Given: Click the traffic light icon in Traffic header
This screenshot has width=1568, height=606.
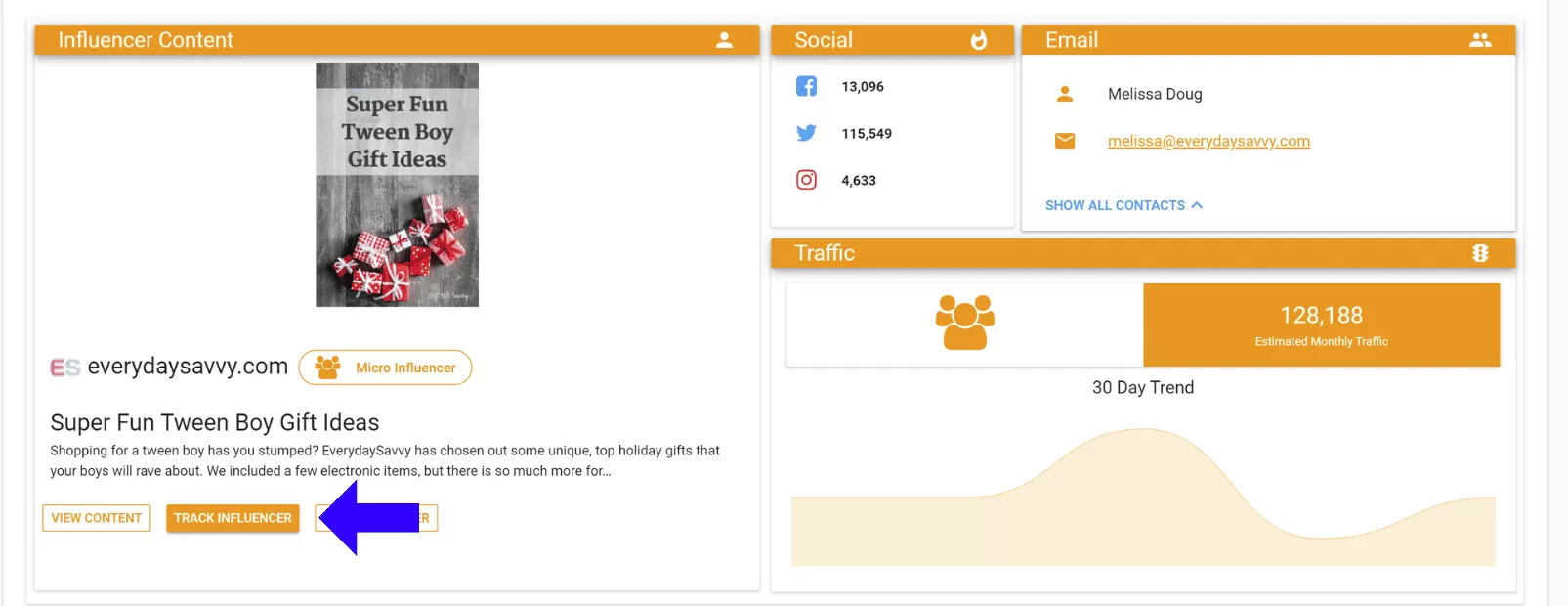Looking at the screenshot, I should pyautogui.click(x=1480, y=253).
